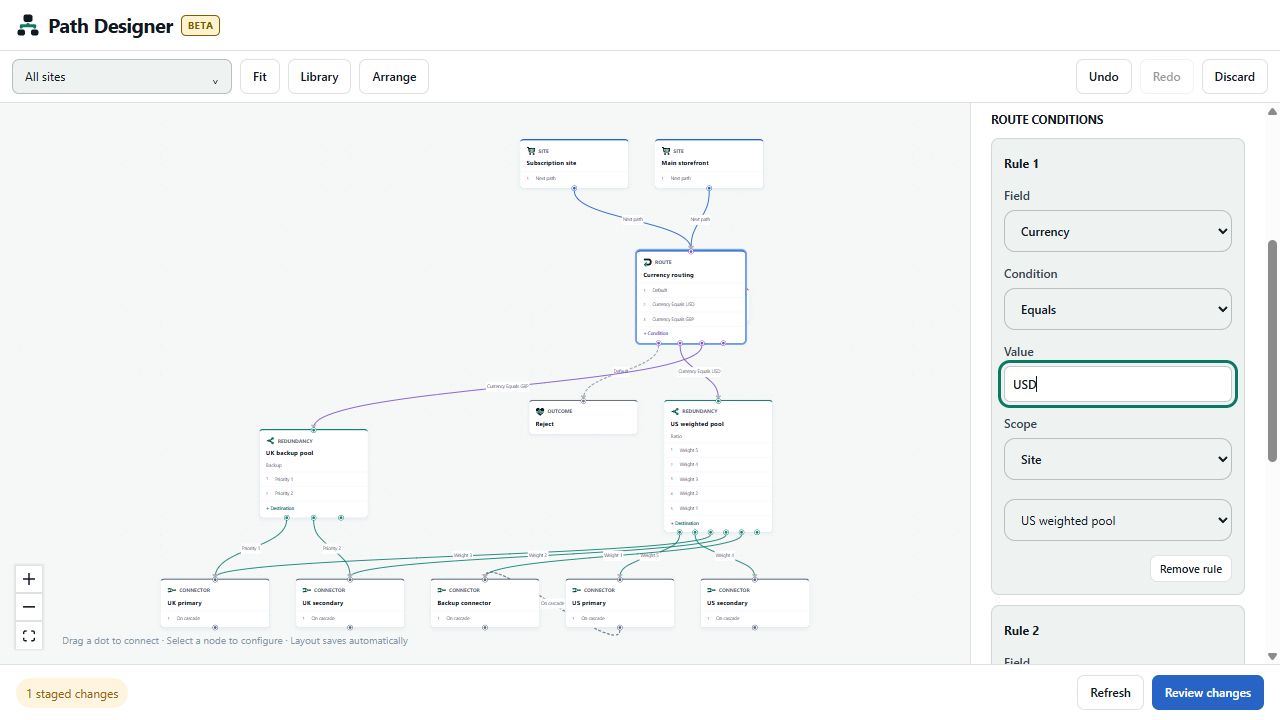Click the connector icon on UK primary node
This screenshot has width=1280, height=720.
pos(172,590)
